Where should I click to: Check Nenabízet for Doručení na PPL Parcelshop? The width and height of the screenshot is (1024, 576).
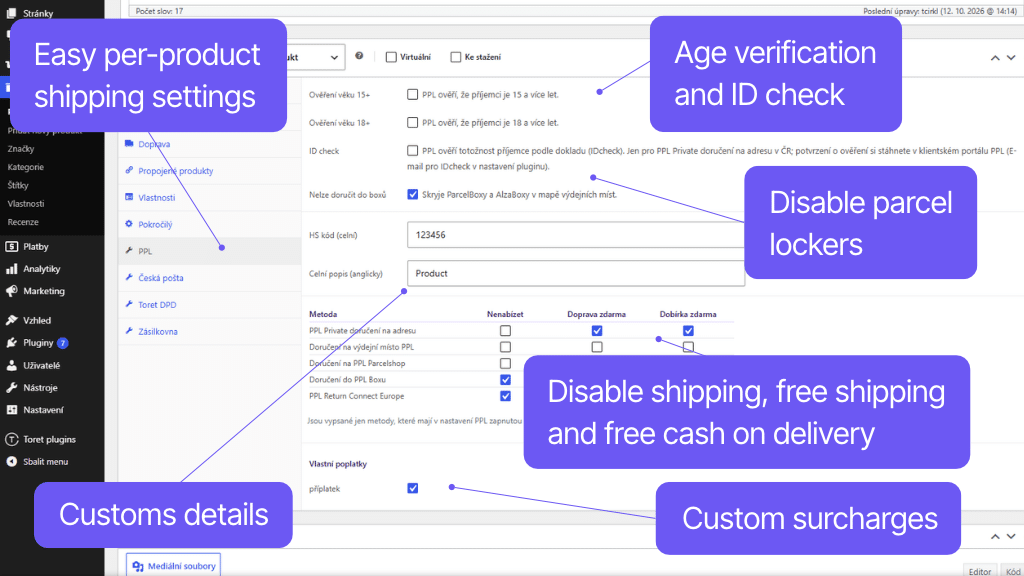(505, 363)
